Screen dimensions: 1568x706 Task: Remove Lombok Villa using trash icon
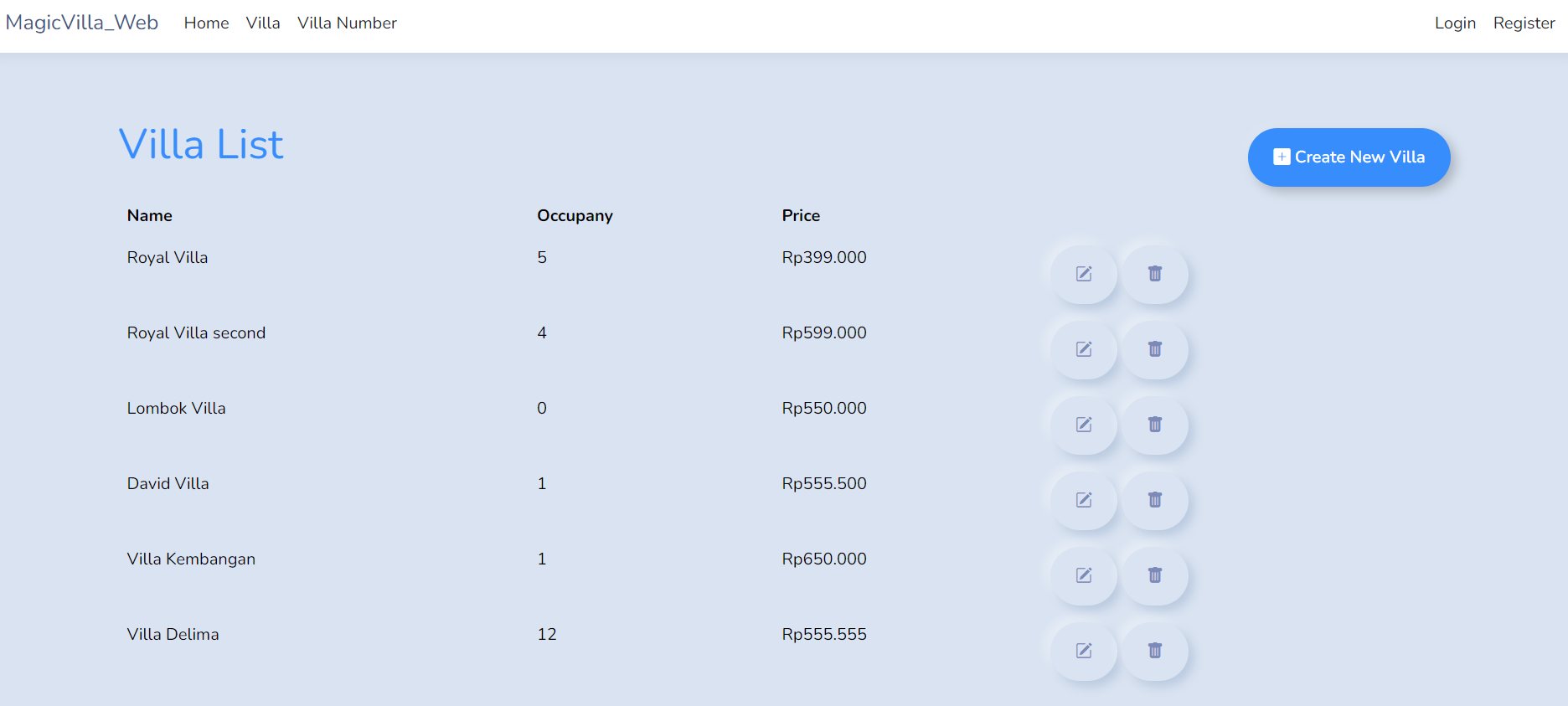click(1154, 425)
